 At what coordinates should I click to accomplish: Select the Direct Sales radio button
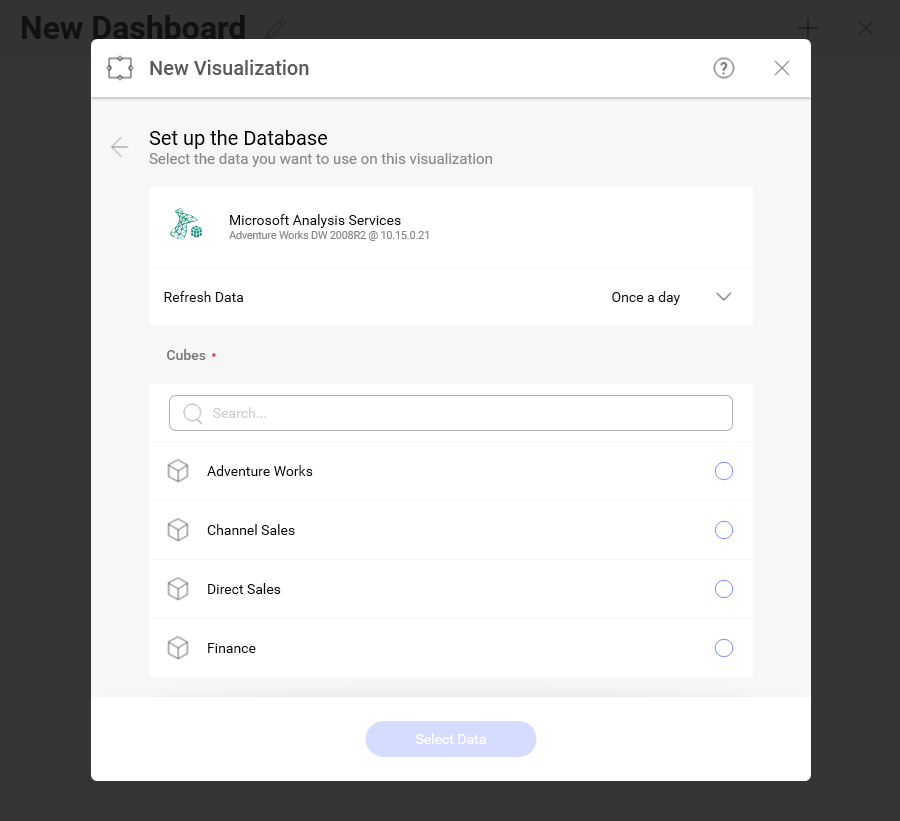[723, 589]
